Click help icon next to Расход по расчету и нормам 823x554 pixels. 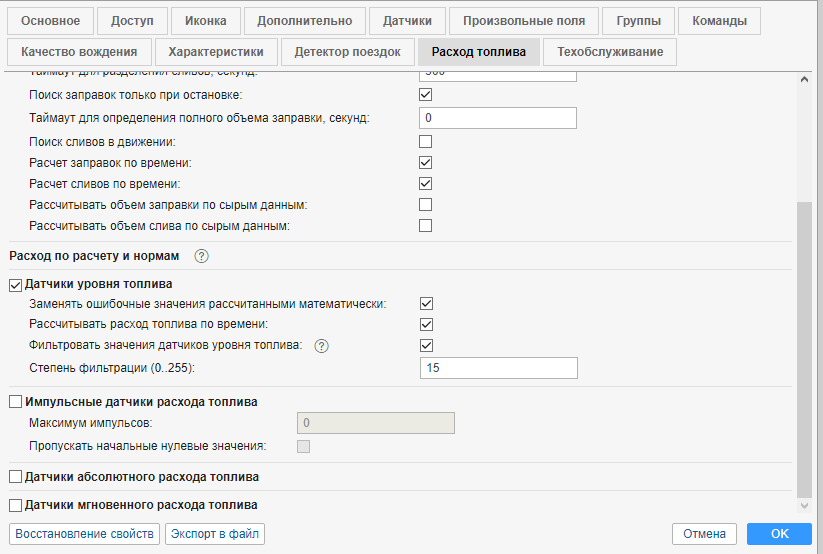[x=202, y=256]
